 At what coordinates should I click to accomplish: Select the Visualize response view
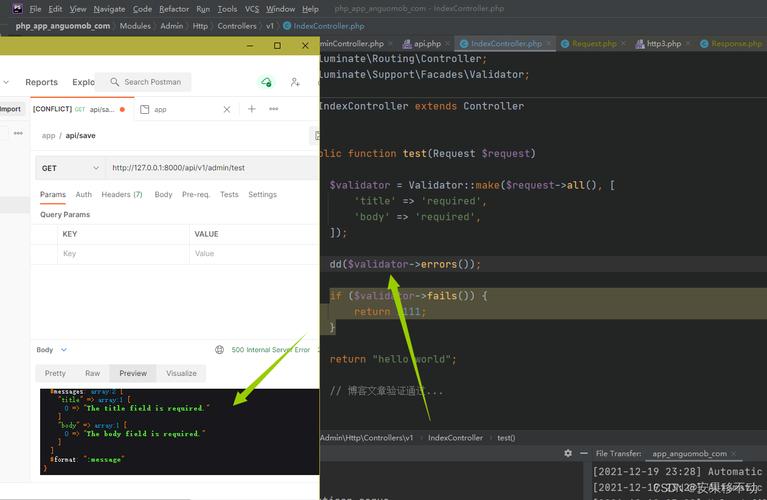[181, 373]
